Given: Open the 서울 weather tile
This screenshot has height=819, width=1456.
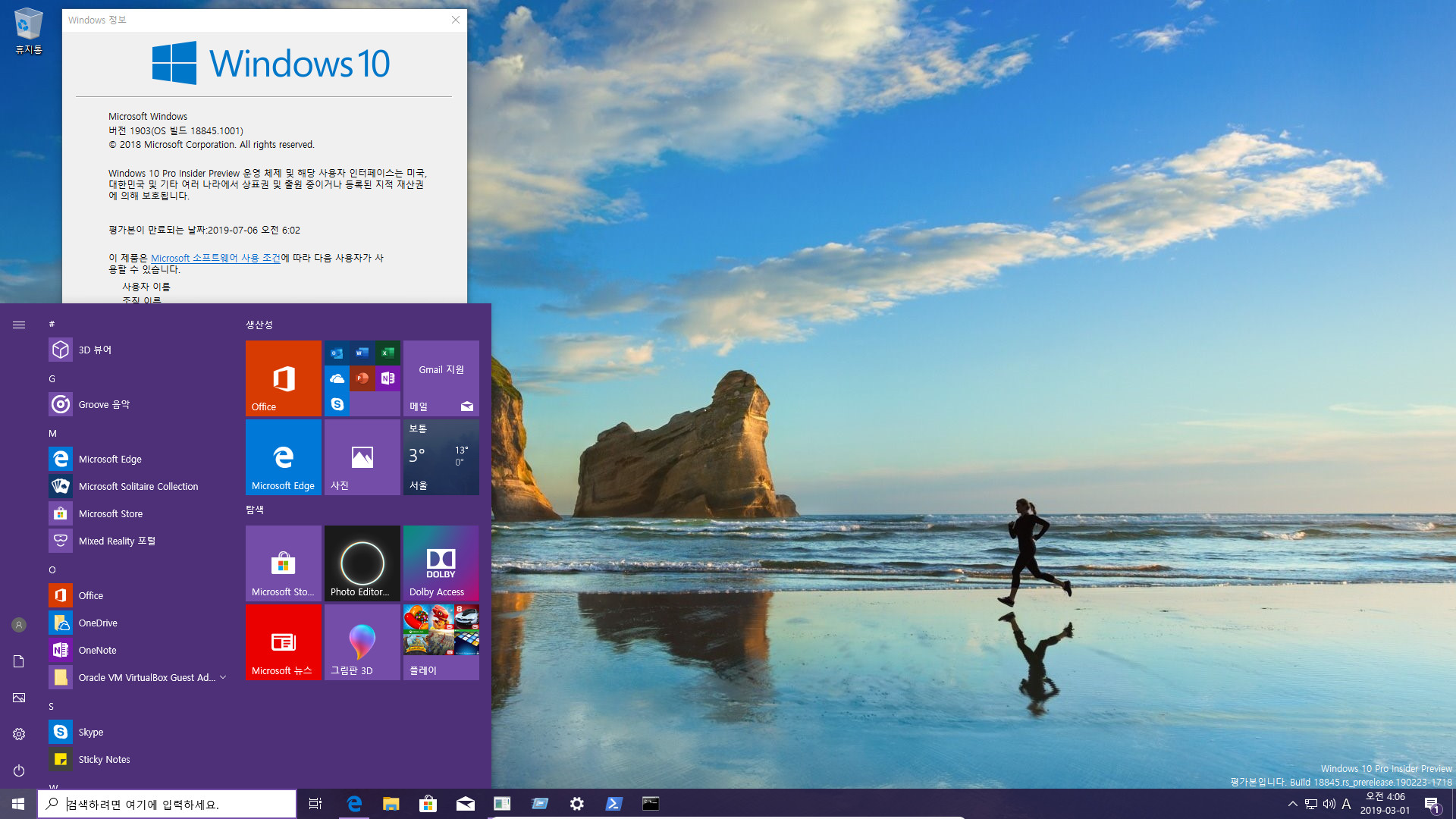Looking at the screenshot, I should click(441, 457).
